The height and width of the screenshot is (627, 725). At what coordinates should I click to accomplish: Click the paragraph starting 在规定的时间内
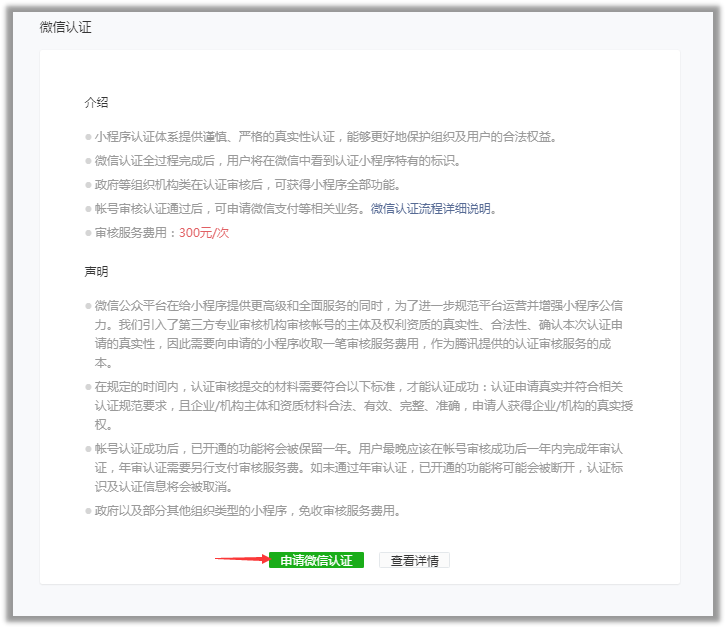[x=364, y=406]
